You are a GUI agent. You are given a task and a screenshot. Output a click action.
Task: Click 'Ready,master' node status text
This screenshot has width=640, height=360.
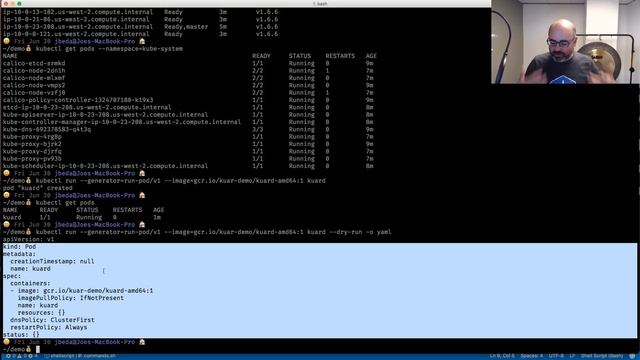186,27
